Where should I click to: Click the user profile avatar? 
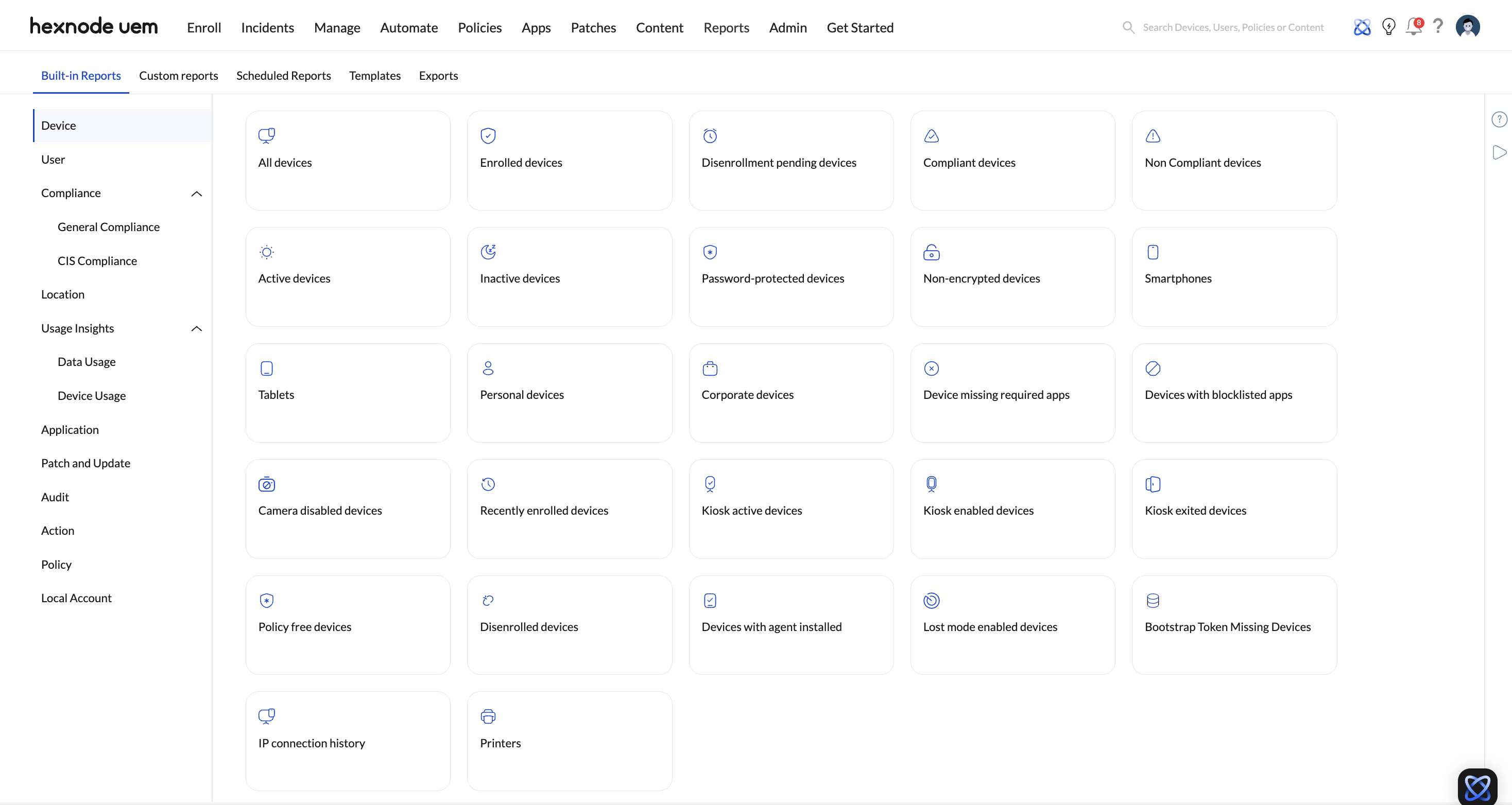1467,26
